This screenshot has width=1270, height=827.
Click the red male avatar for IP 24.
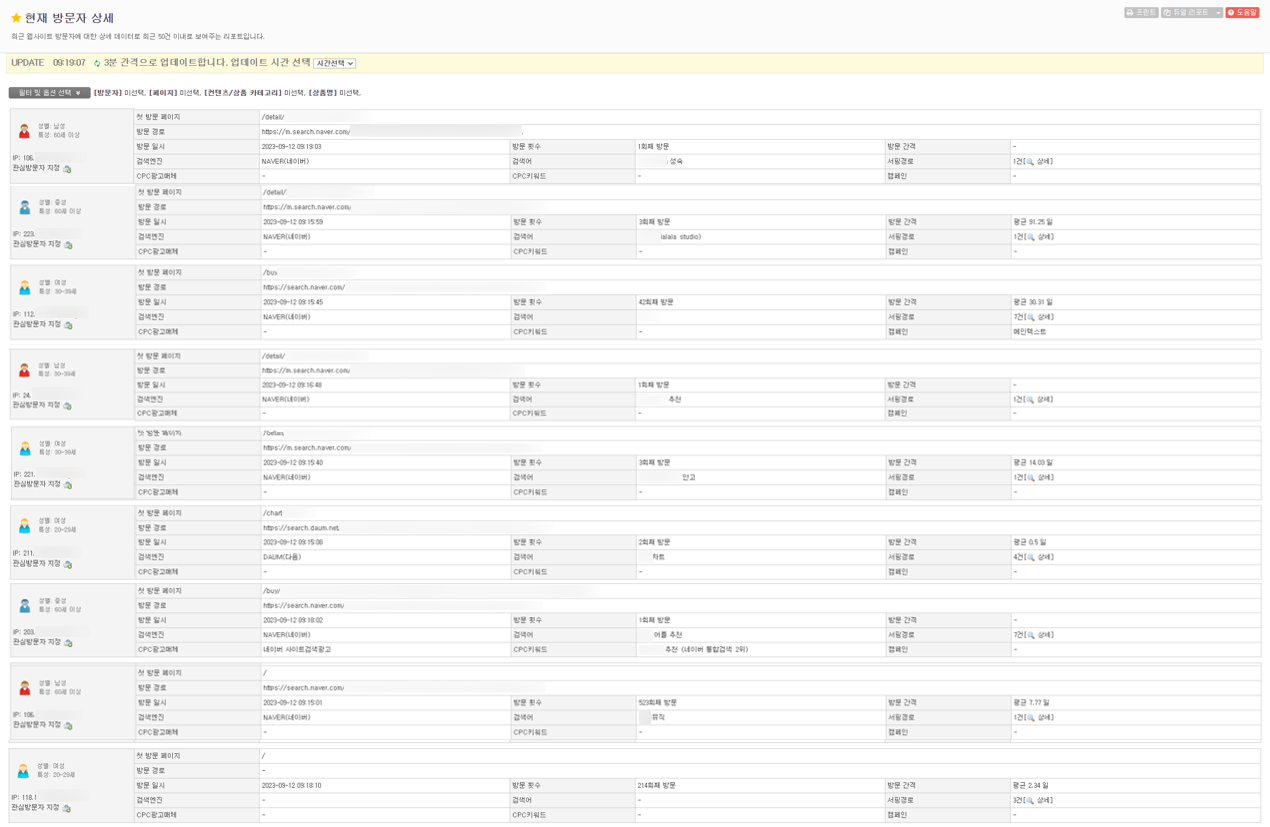(x=25, y=370)
